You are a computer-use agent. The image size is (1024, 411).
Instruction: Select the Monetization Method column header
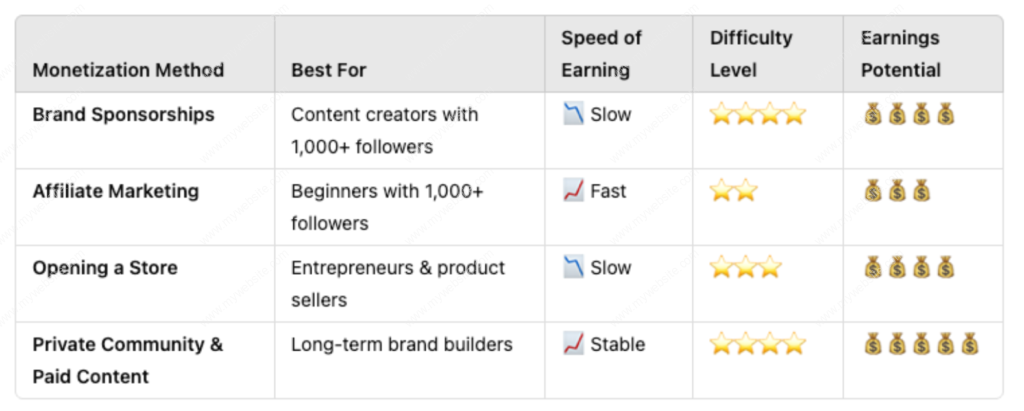point(129,70)
